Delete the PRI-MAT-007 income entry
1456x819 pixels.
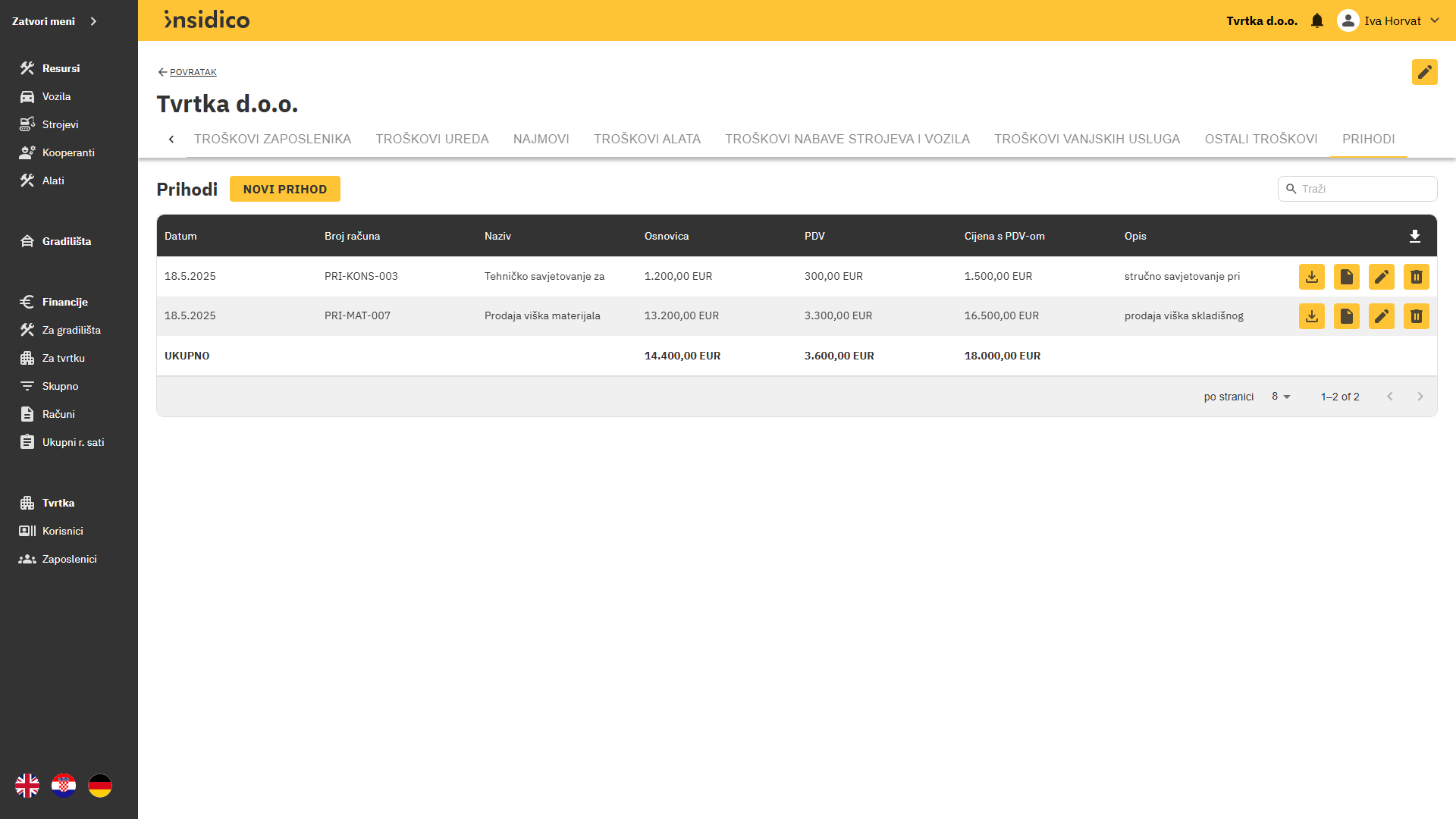coord(1416,316)
